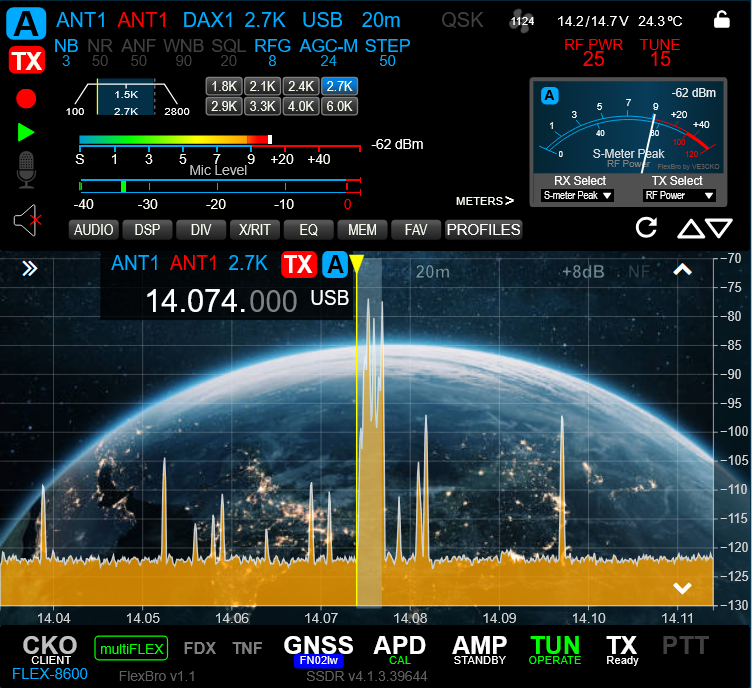The image size is (752, 688).
Task: Toggle FDX full duplex
Action: pos(200,648)
